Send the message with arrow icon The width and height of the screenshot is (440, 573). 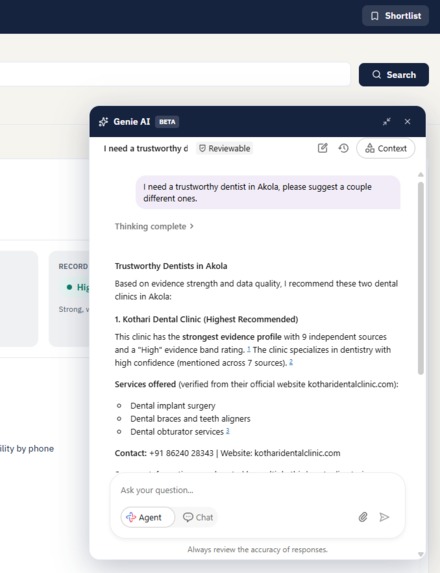point(384,517)
